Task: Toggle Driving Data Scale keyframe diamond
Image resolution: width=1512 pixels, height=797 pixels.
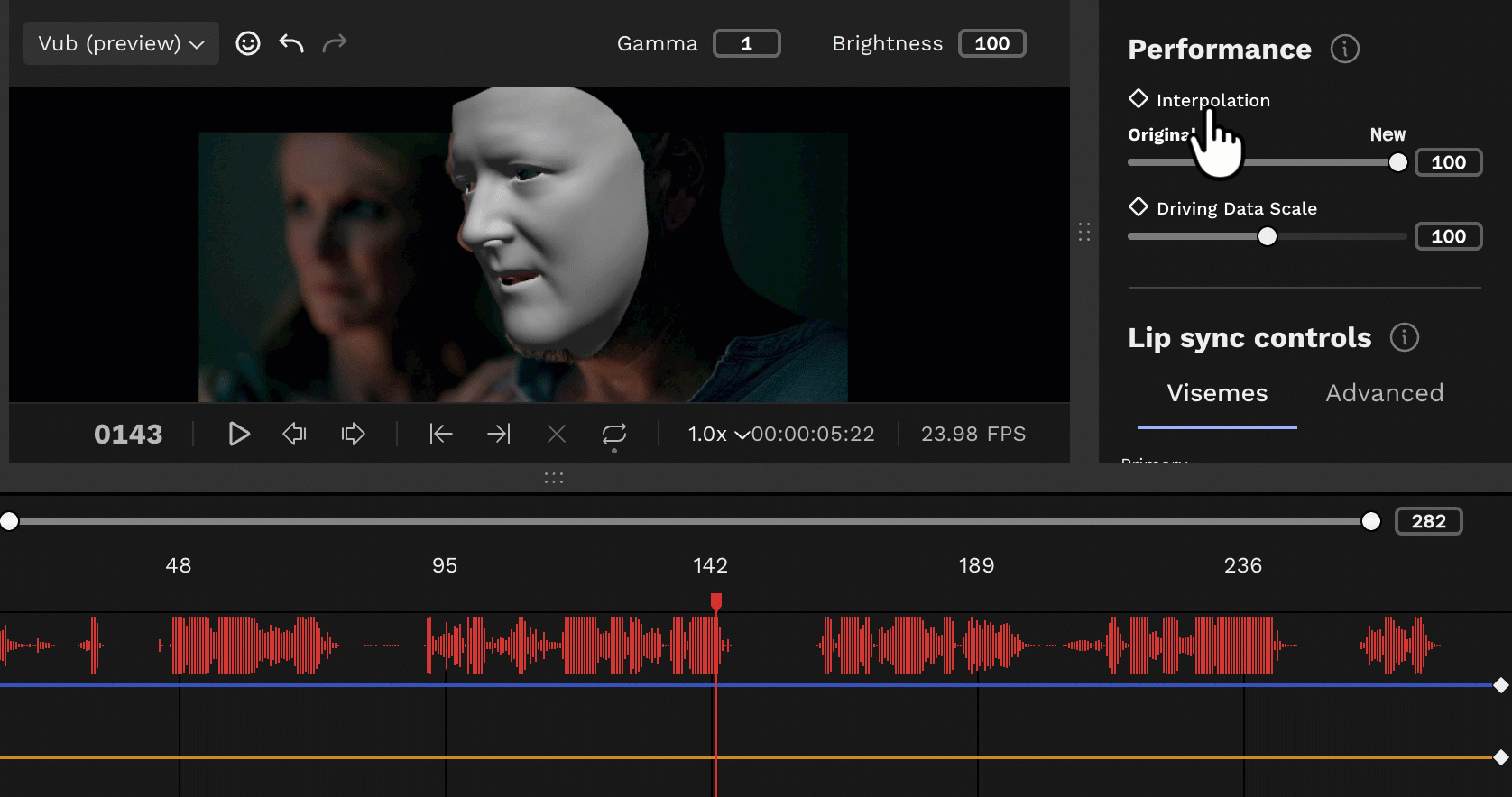Action: click(1139, 206)
